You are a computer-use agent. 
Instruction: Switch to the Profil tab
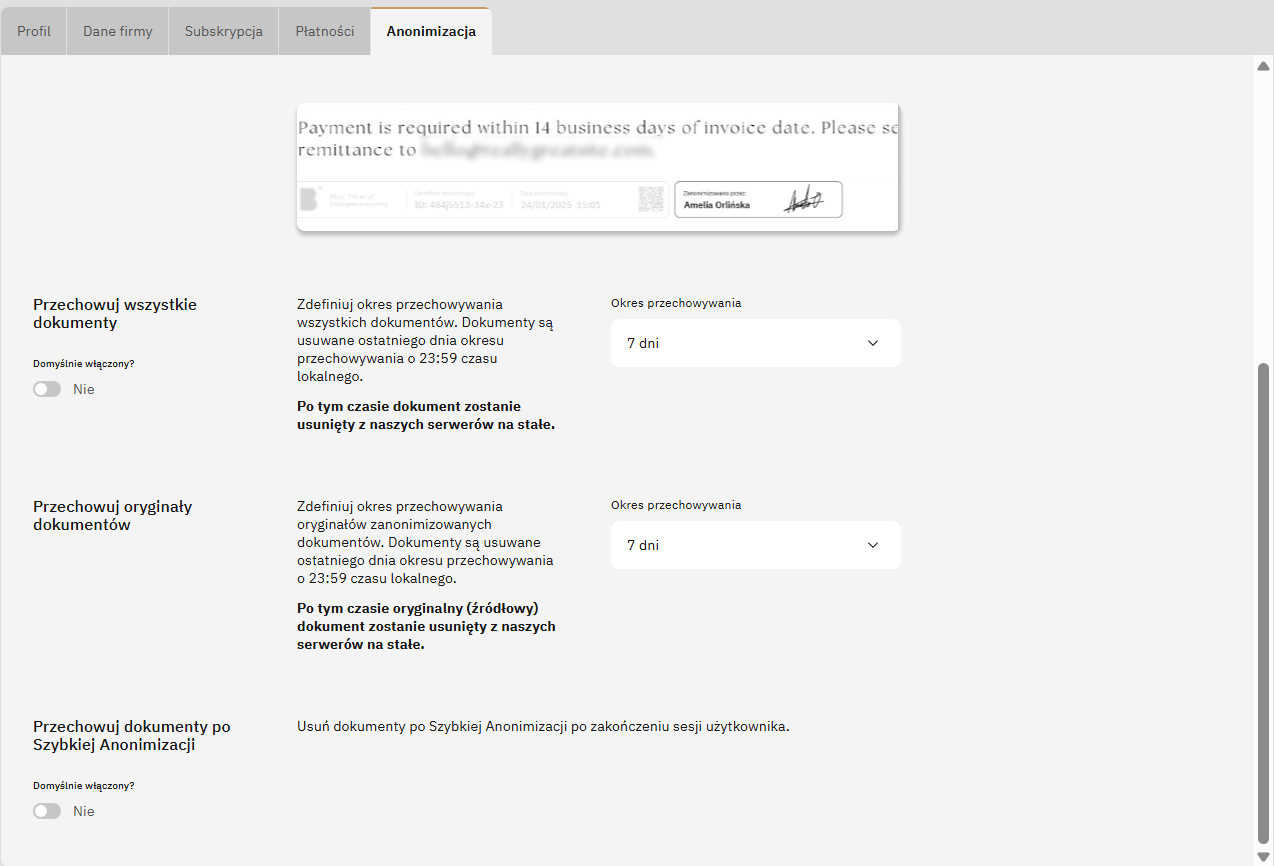tap(34, 31)
